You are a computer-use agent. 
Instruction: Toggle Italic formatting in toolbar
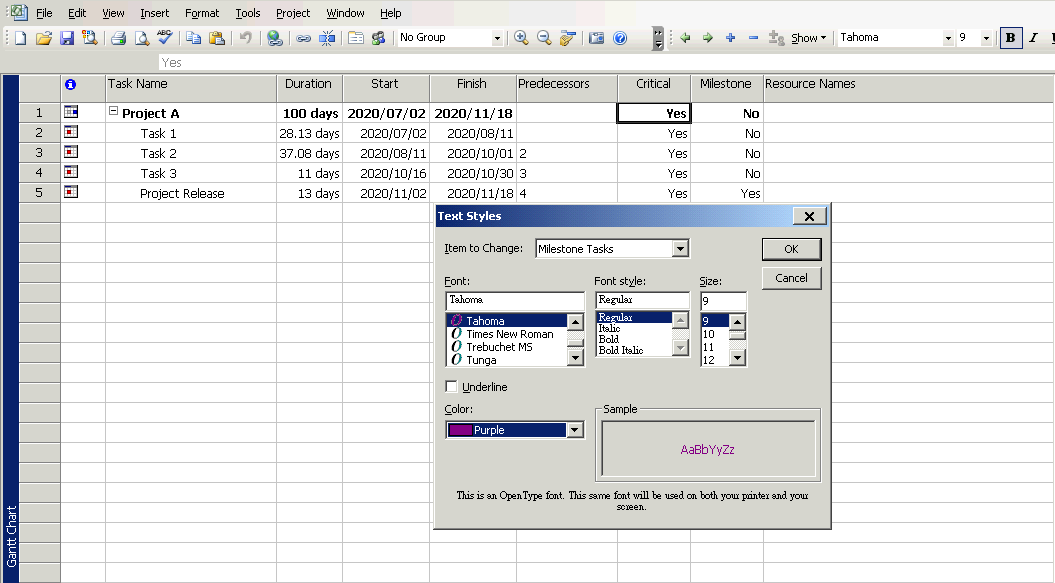(x=1033, y=38)
